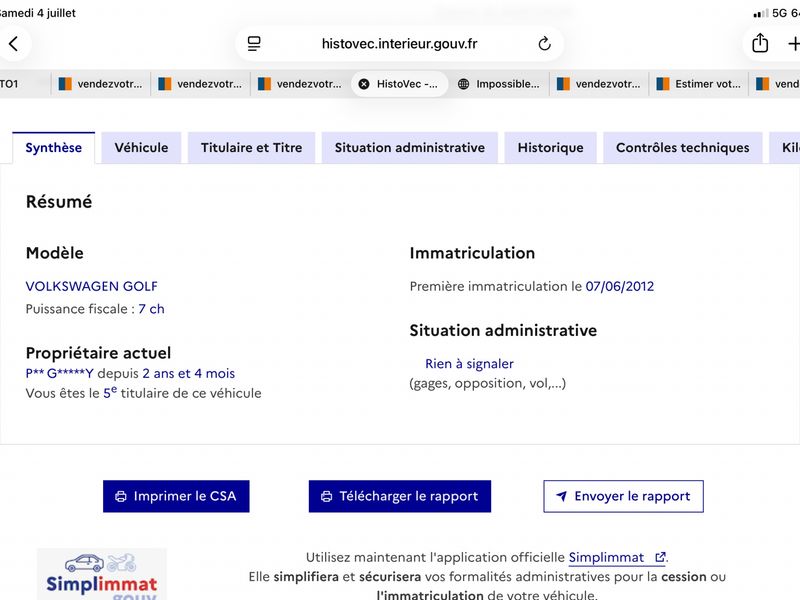This screenshot has width=800, height=600.
Task: Switch to the first vendezvotr... browser tab
Action: [101, 84]
